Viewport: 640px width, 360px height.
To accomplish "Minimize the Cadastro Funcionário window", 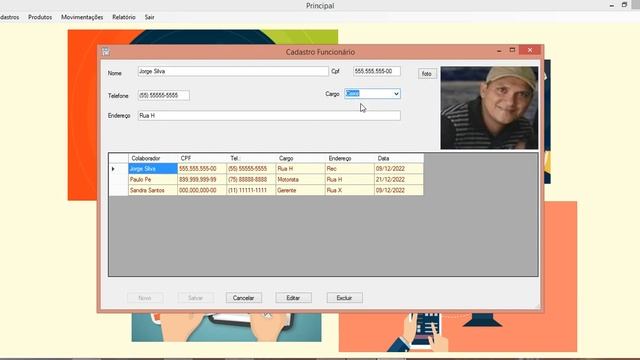I will point(499,51).
